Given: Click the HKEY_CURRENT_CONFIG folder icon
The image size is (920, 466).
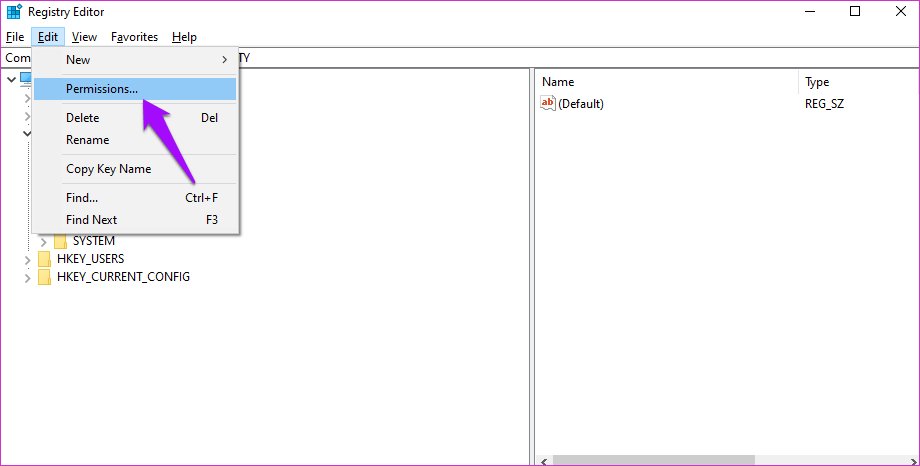Looking at the screenshot, I should coord(44,277).
